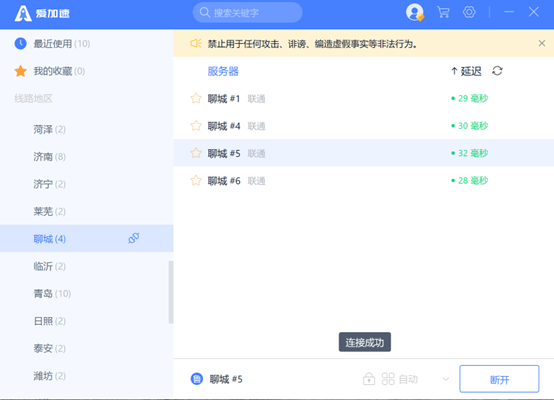Image resolution: width=554 pixels, height=400 pixels.
Task: Select server row 聊城 #4
Action: pyautogui.click(x=364, y=125)
